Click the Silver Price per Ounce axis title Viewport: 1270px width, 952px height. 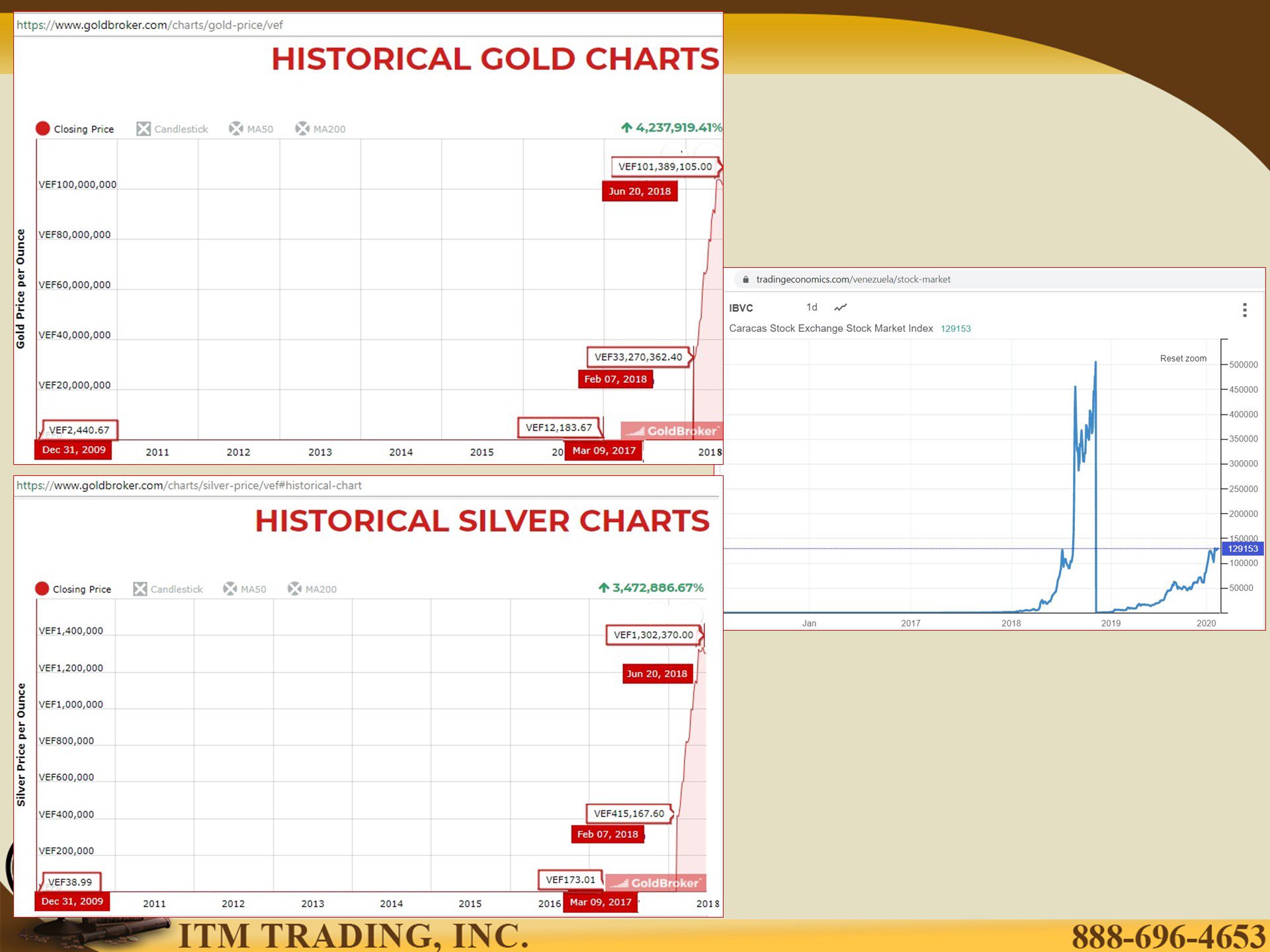21,744
